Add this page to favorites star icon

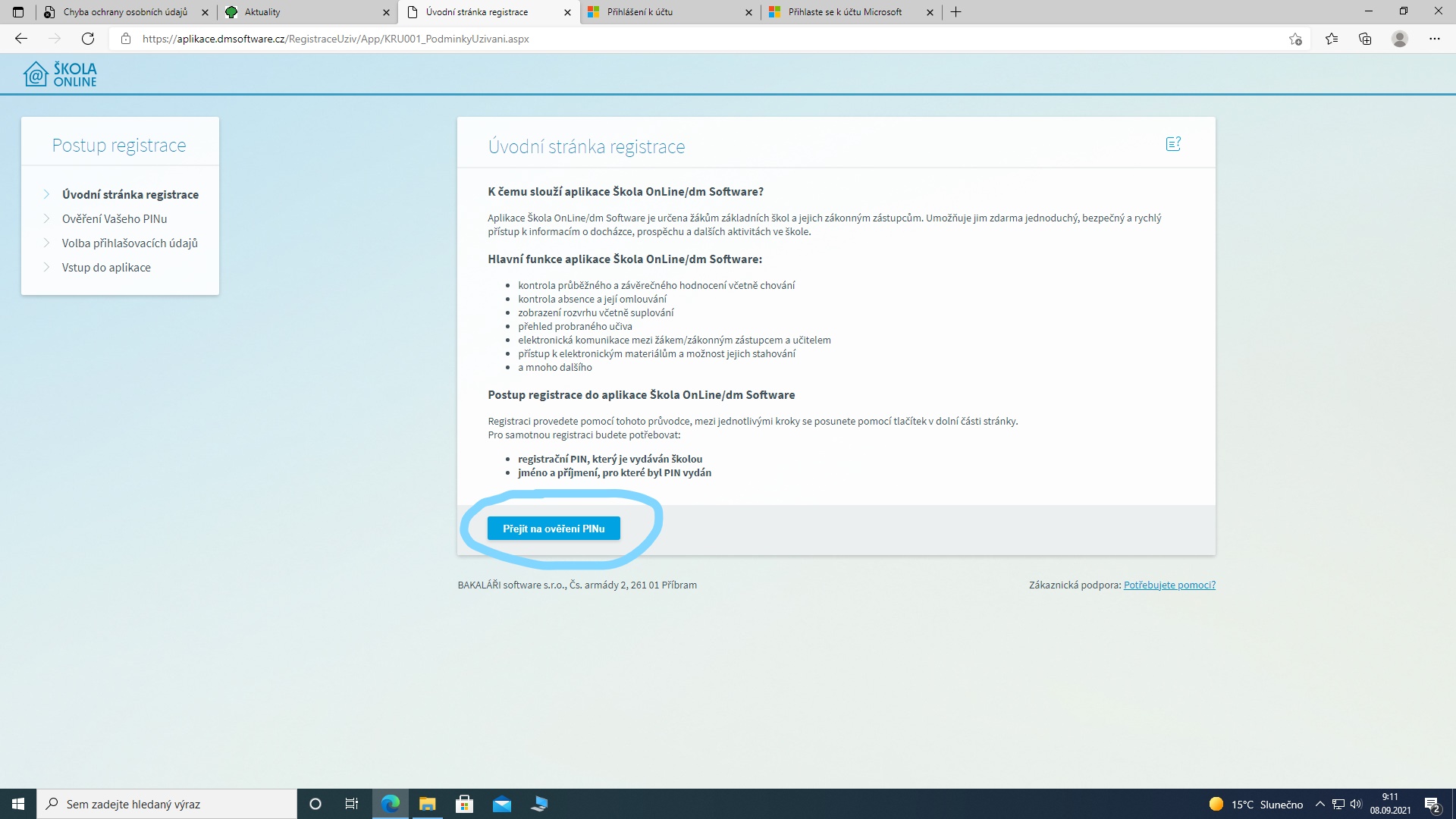[1295, 39]
